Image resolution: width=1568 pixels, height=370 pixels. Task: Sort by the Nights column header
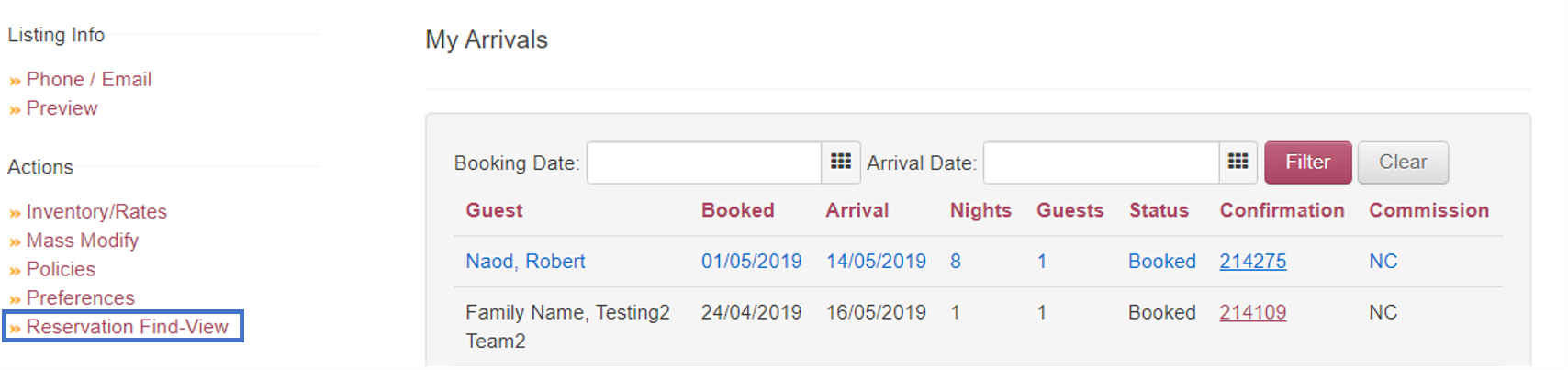pos(980,210)
